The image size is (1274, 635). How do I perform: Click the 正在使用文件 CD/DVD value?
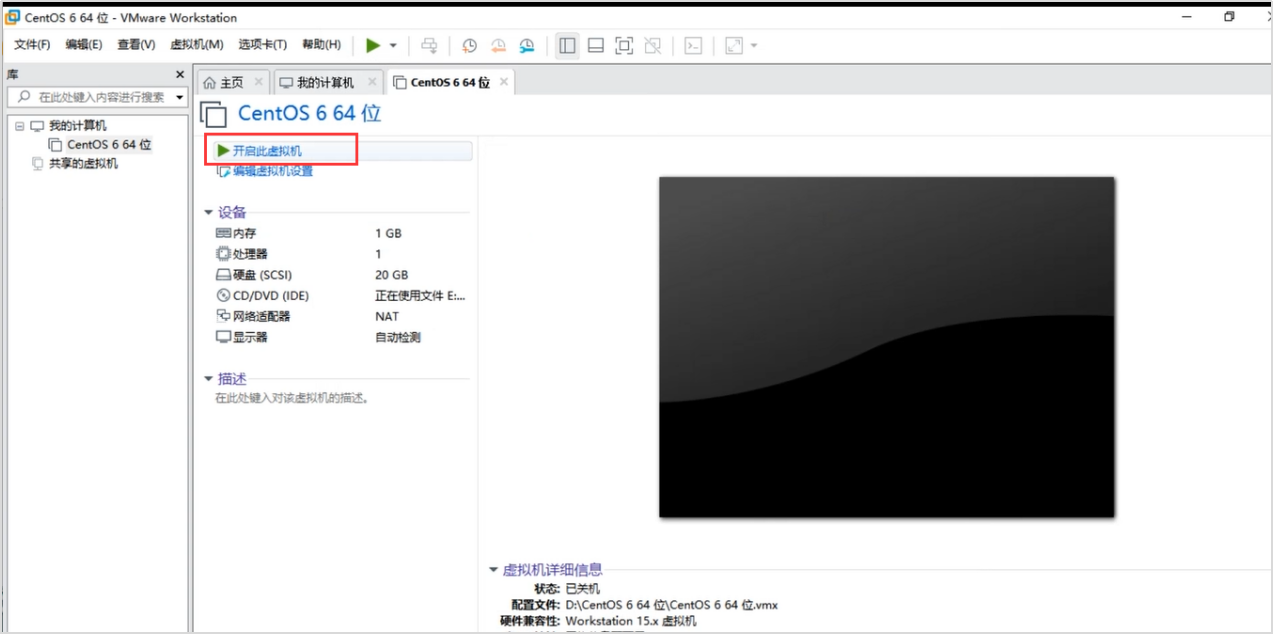point(420,296)
